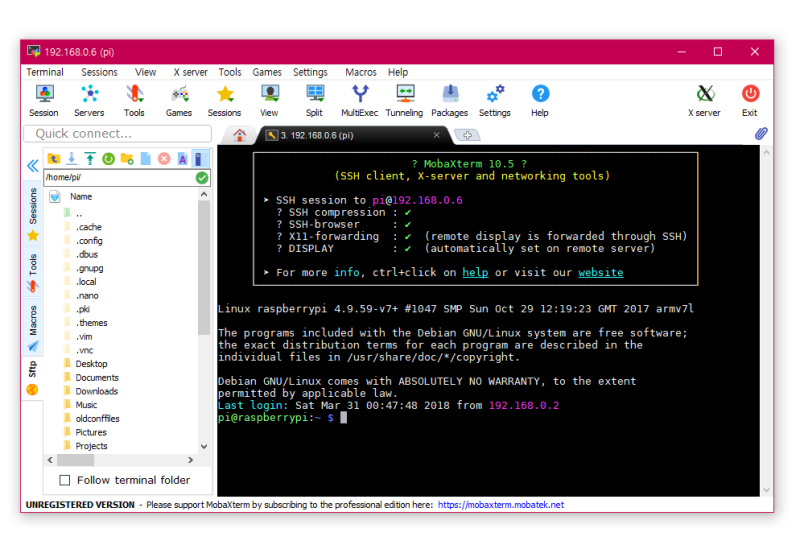Click the red Sftp delete icon
Image resolution: width=800 pixels, height=553 pixels.
164,159
